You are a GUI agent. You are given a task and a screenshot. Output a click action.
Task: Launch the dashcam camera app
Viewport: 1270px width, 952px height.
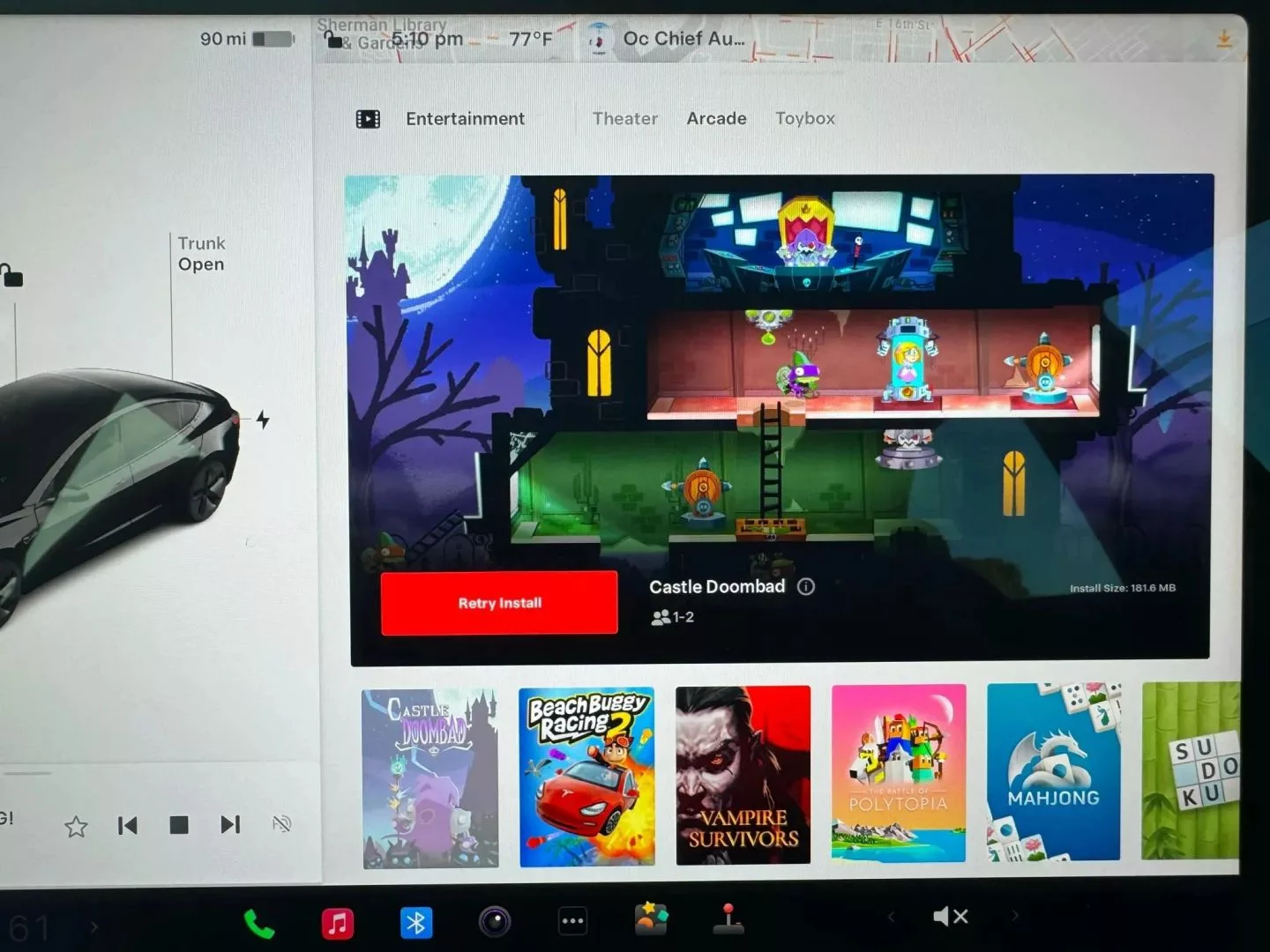494,922
